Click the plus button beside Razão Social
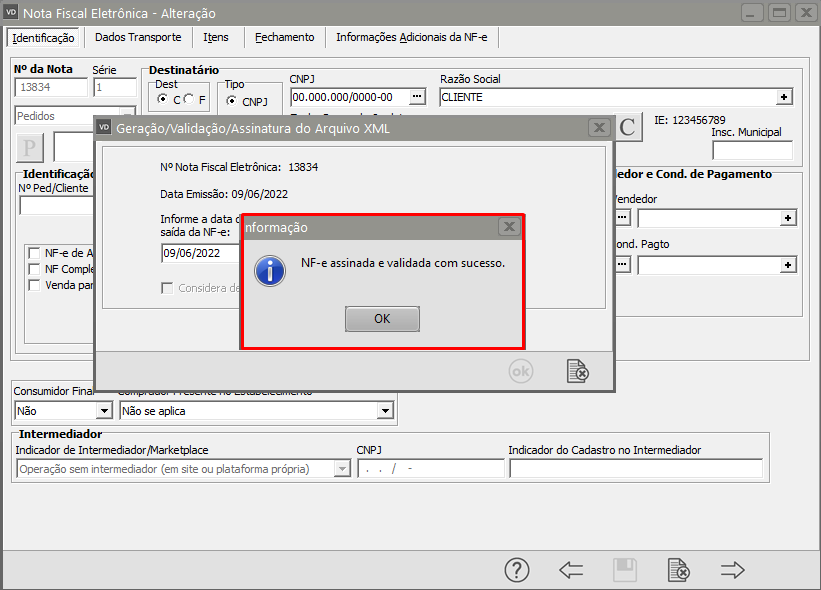 coord(785,97)
